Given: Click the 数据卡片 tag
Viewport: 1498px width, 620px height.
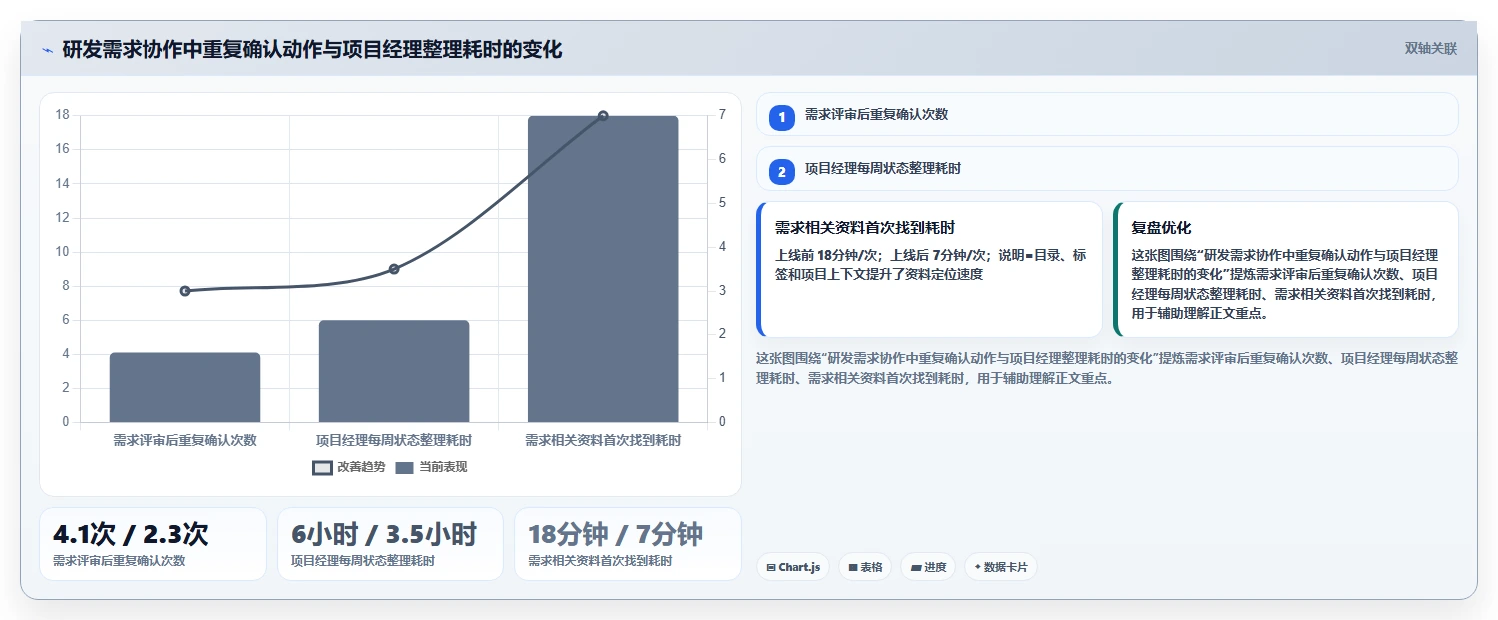Looking at the screenshot, I should [1001, 567].
